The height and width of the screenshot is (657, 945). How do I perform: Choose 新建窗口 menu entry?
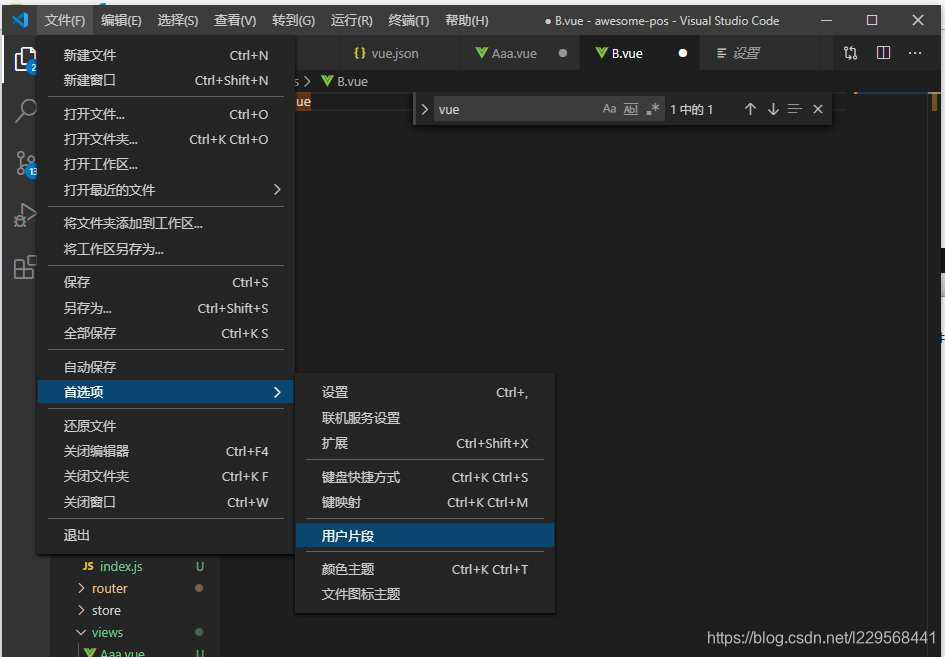click(166, 80)
